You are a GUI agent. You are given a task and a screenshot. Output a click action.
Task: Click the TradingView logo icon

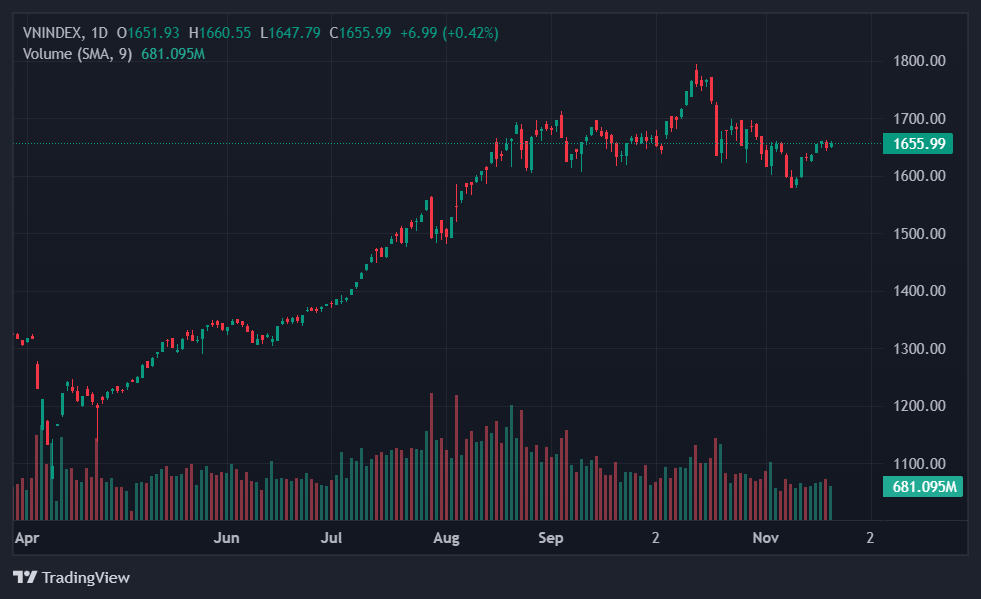point(25,577)
